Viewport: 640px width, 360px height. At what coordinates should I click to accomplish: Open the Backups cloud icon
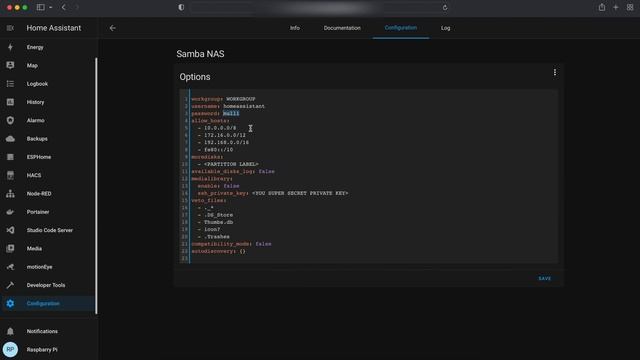(10, 139)
